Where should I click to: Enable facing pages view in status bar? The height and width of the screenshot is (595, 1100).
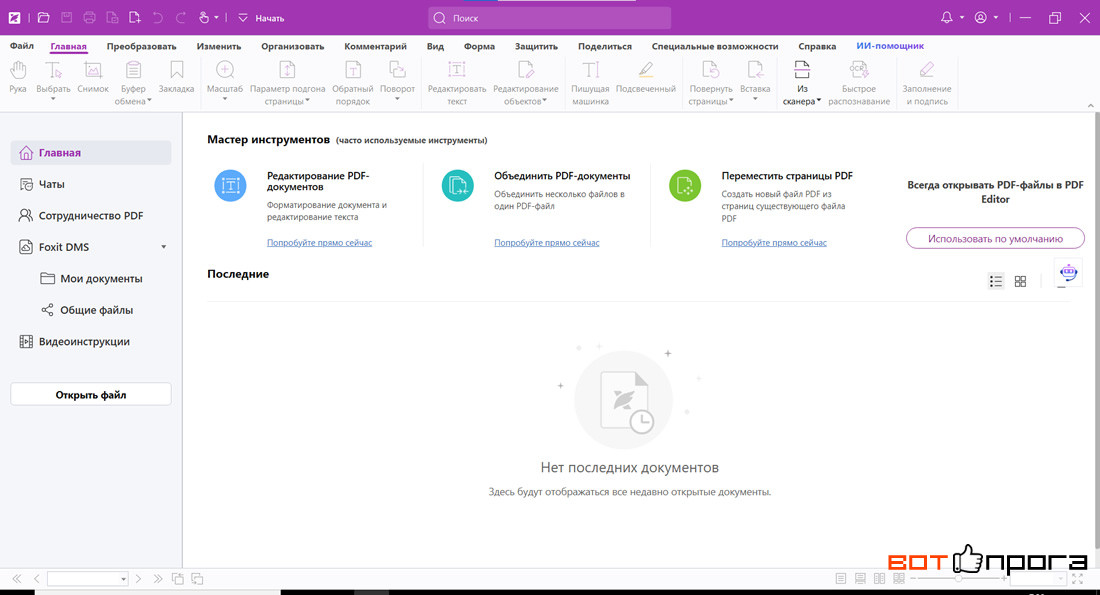pyautogui.click(x=879, y=579)
